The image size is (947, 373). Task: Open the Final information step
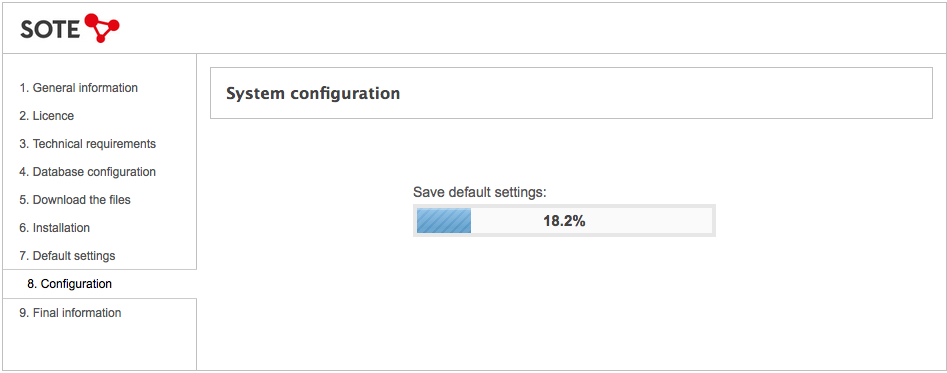coord(70,313)
